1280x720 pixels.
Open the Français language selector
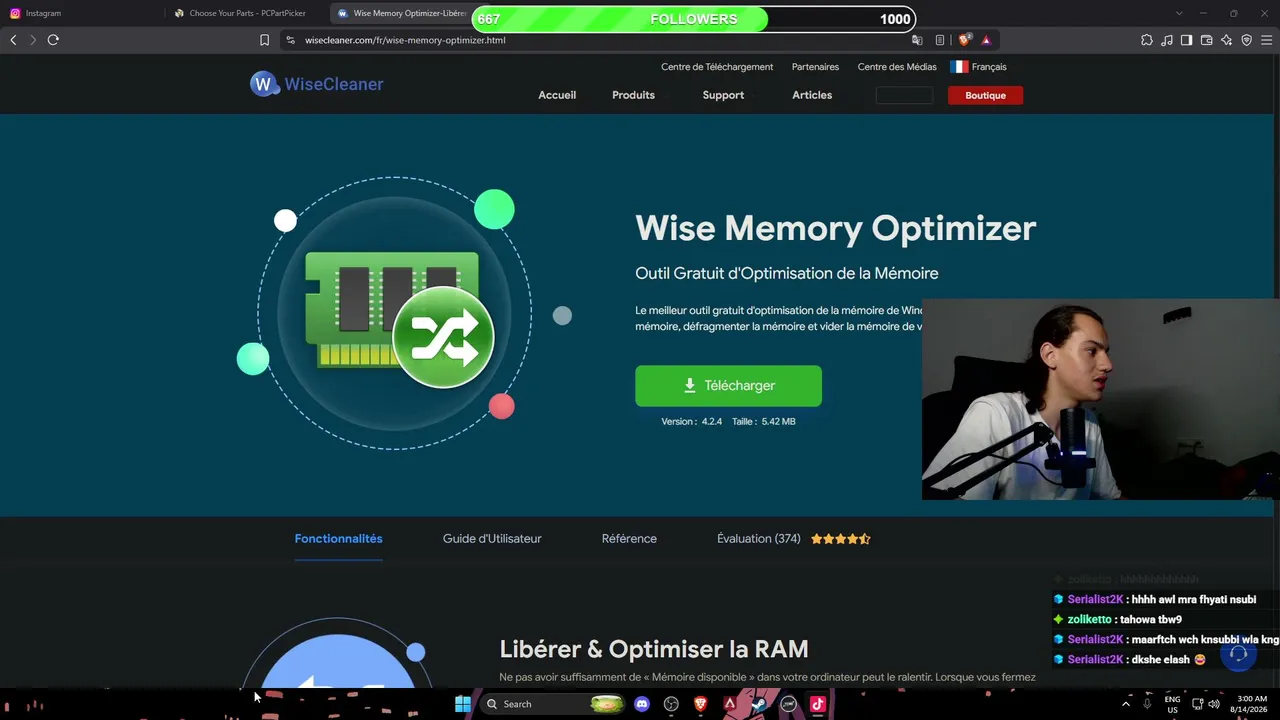coord(979,67)
